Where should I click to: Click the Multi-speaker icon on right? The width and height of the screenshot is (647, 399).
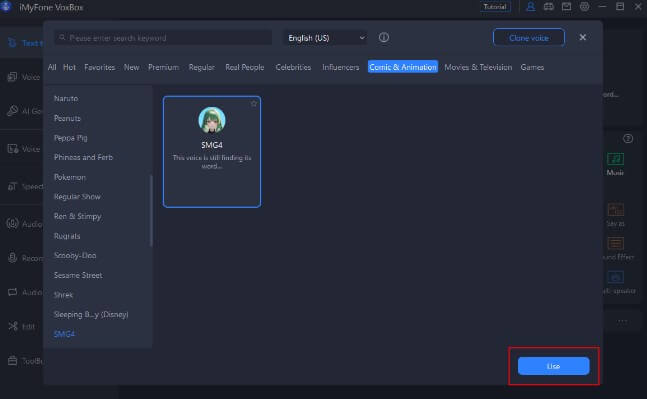pos(615,277)
